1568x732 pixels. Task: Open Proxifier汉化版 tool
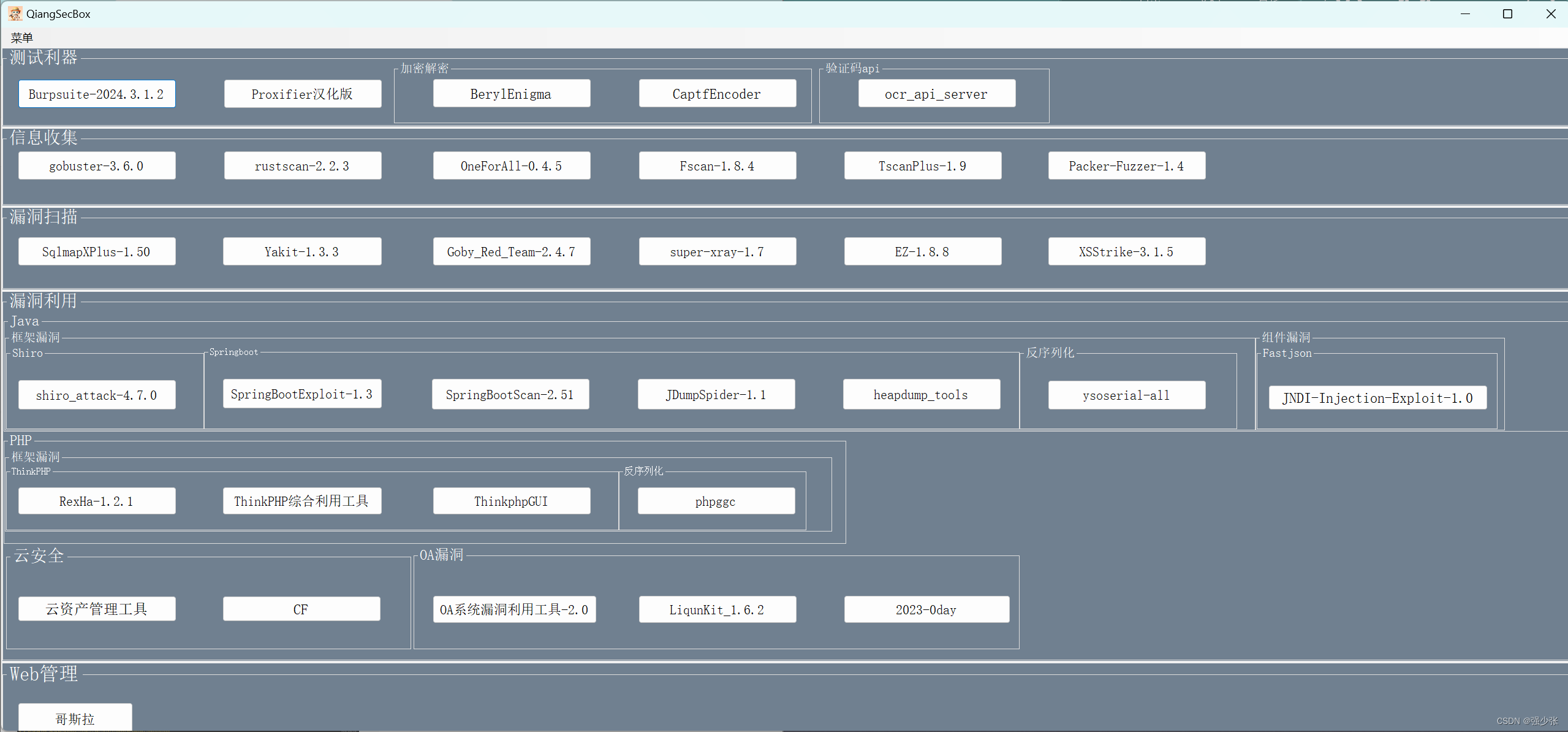(x=303, y=94)
